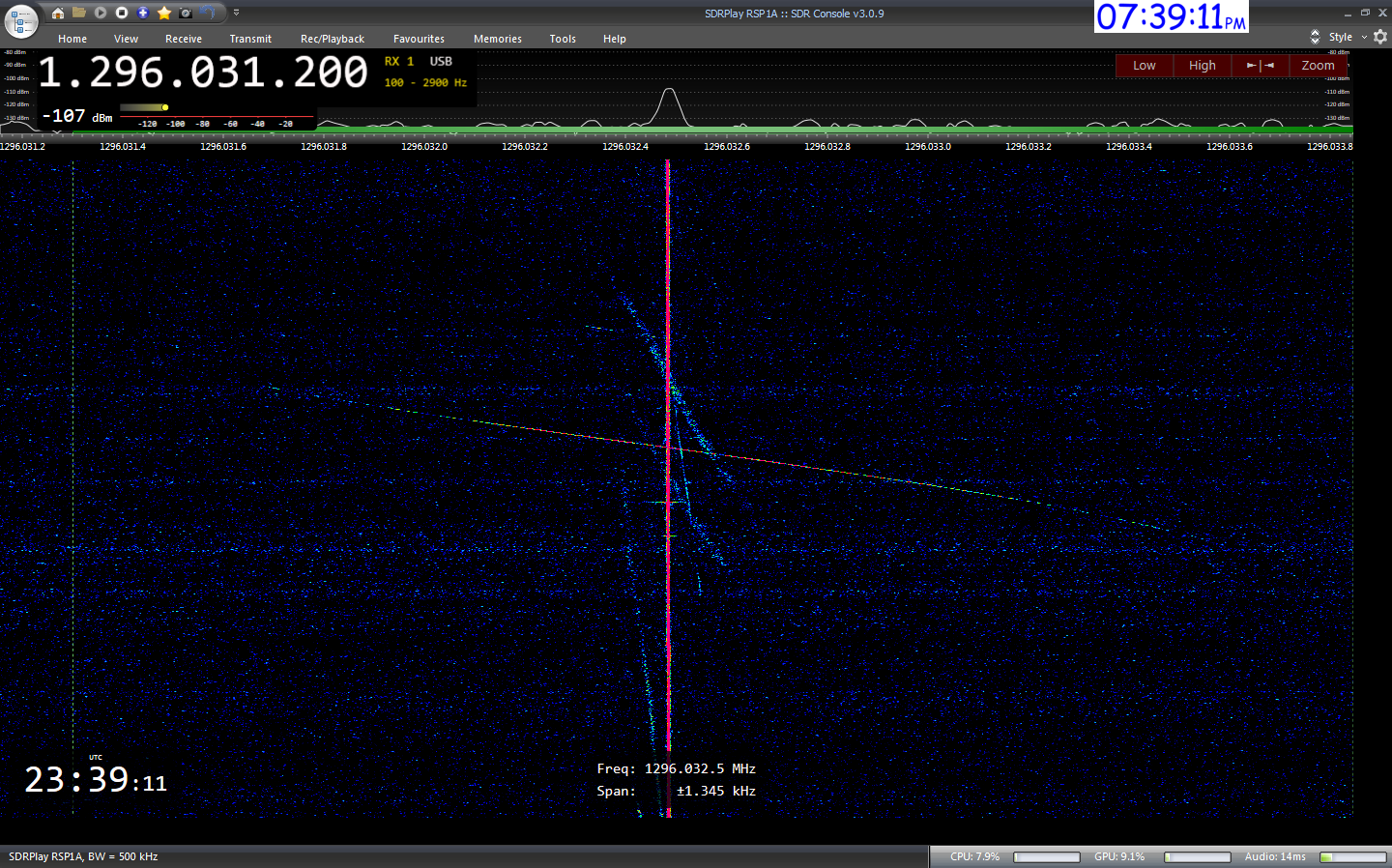Click the -107 dBm signal level reading
This screenshot has width=1392, height=868.
(x=77, y=116)
